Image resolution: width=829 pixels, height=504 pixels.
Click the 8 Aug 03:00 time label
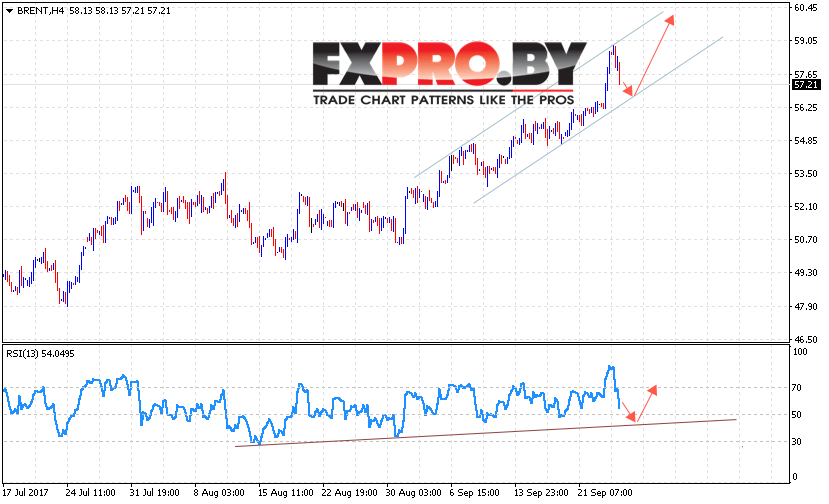[219, 493]
